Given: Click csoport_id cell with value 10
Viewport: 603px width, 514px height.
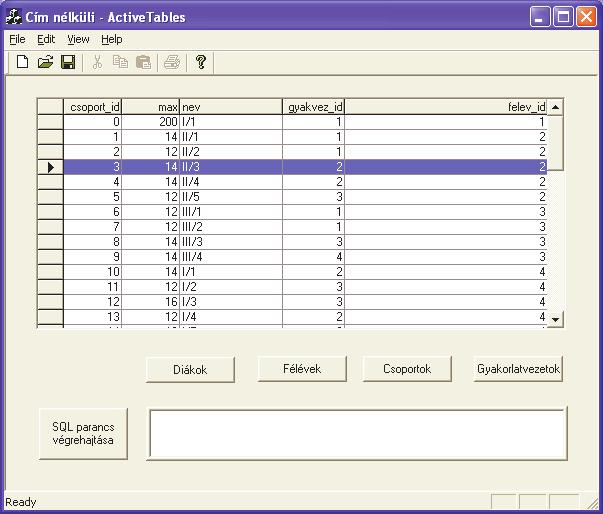Looking at the screenshot, I should point(93,272).
